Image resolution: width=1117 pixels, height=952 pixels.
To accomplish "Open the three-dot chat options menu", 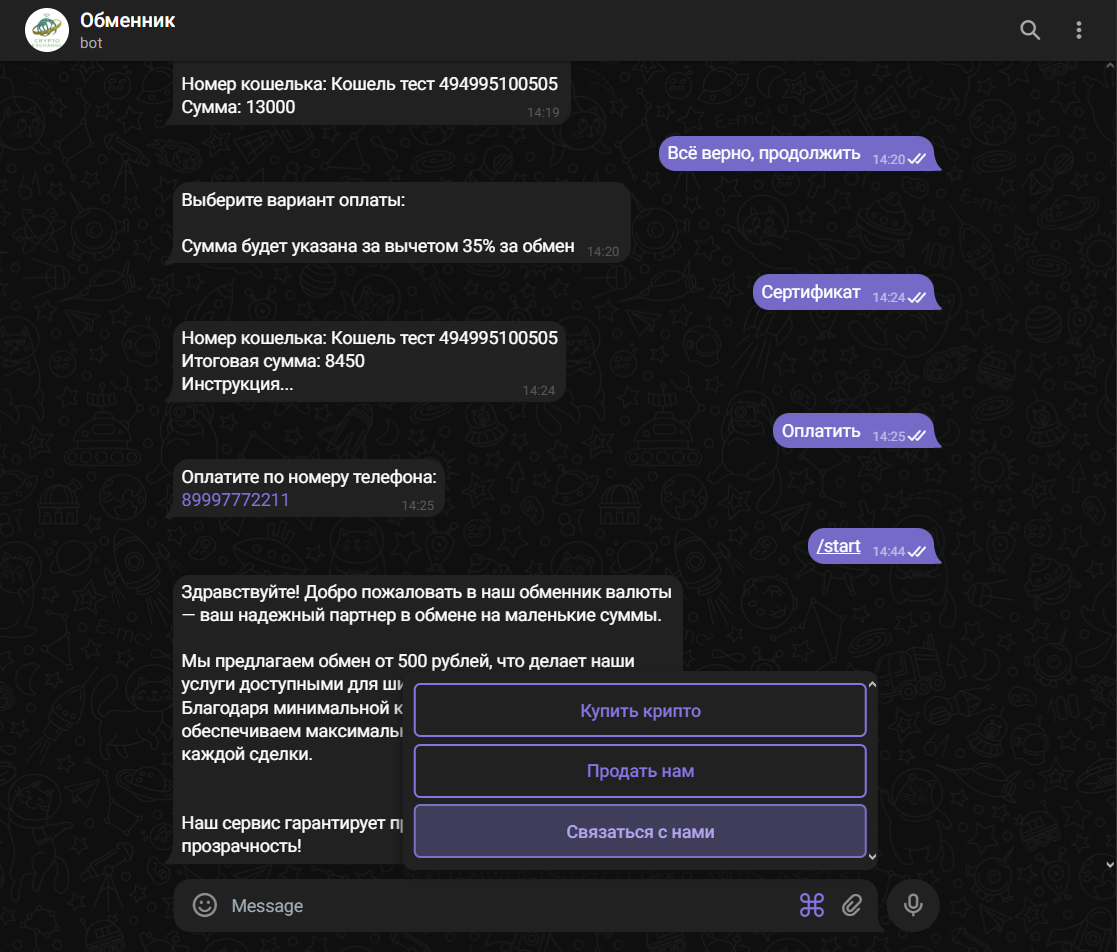I will pyautogui.click(x=1078, y=30).
